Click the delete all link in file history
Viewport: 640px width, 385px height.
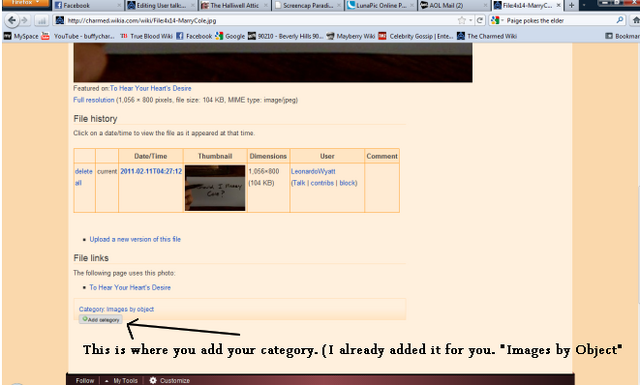tap(84, 177)
